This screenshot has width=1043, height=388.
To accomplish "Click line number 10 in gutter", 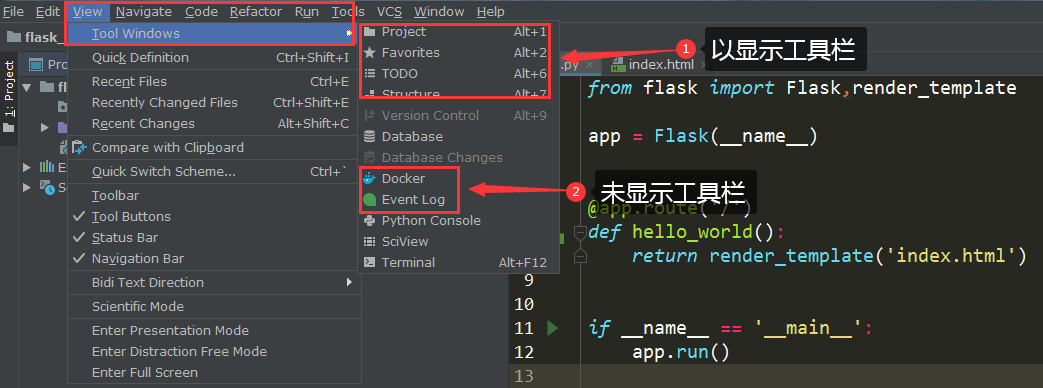I will pos(524,305).
